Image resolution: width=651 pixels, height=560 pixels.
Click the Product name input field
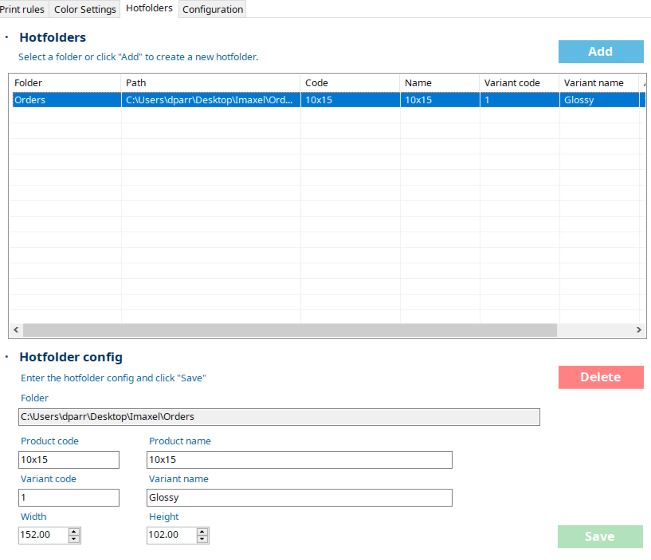299,460
